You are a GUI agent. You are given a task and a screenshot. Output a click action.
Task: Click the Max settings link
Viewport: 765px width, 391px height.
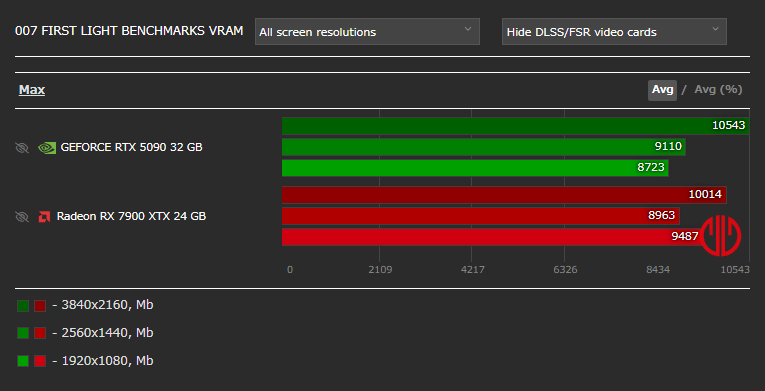(32, 90)
